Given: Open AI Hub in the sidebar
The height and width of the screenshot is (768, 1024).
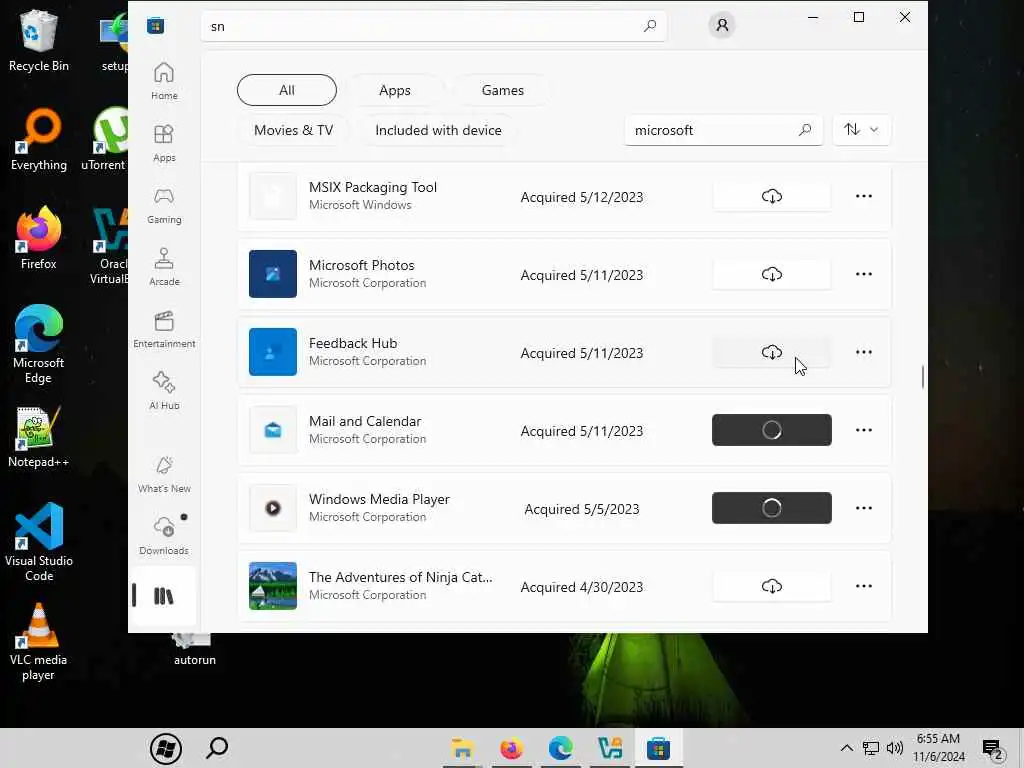Looking at the screenshot, I should tap(164, 391).
